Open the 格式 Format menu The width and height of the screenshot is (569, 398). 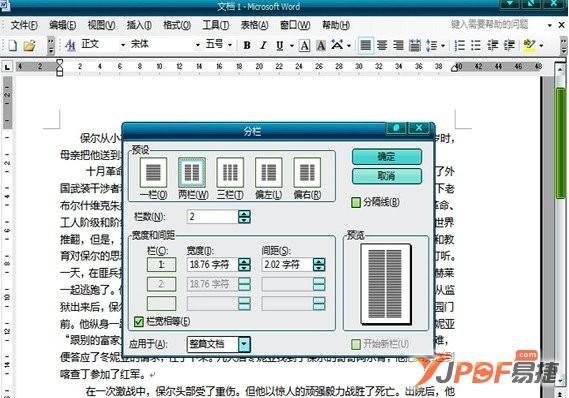point(177,25)
